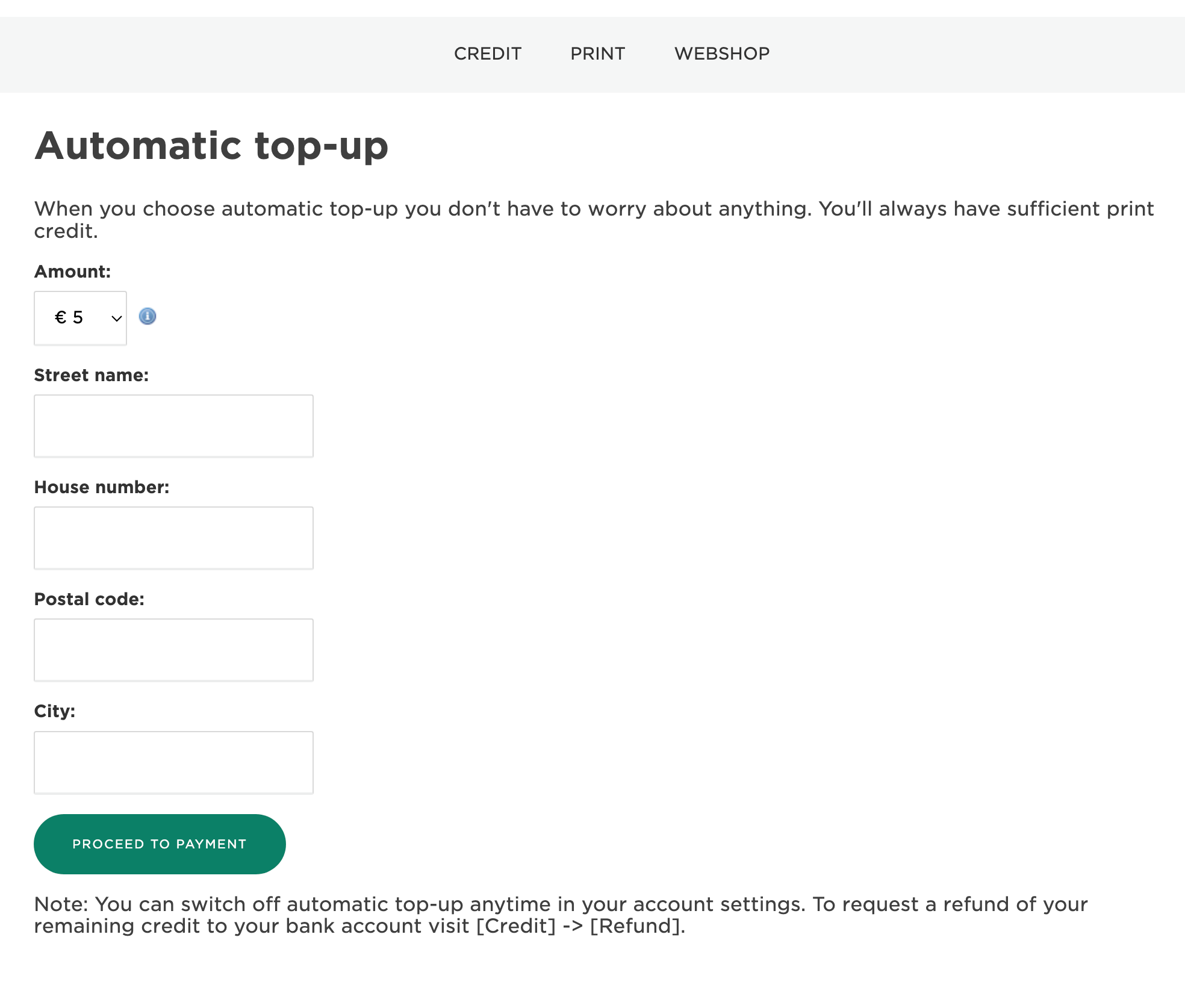
Task: Select the 'Automatic top-up' heading text
Action: [x=211, y=146]
